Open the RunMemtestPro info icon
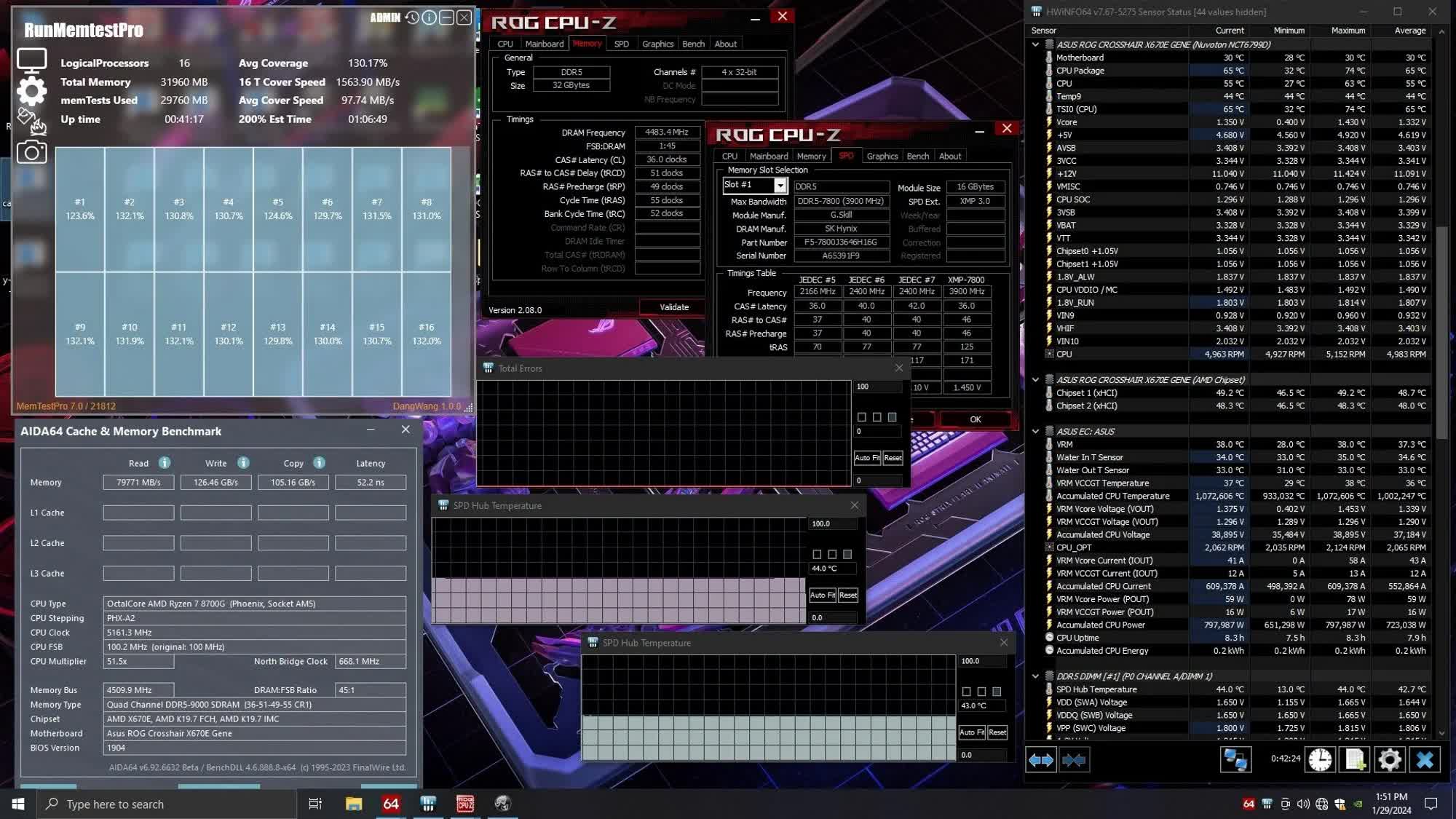This screenshot has width=1456, height=819. point(430,17)
